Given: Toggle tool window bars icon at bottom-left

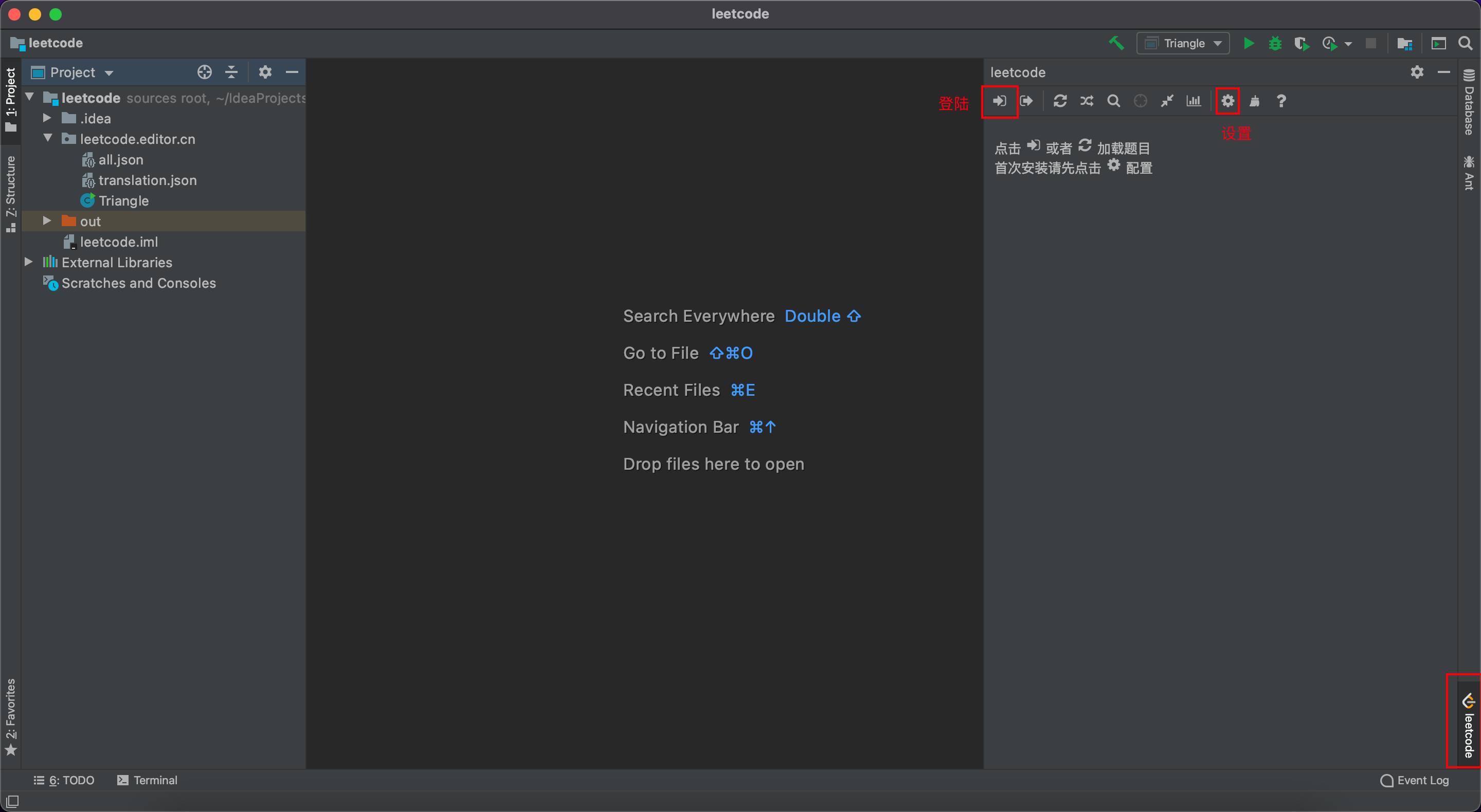Looking at the screenshot, I should pyautogui.click(x=12, y=801).
